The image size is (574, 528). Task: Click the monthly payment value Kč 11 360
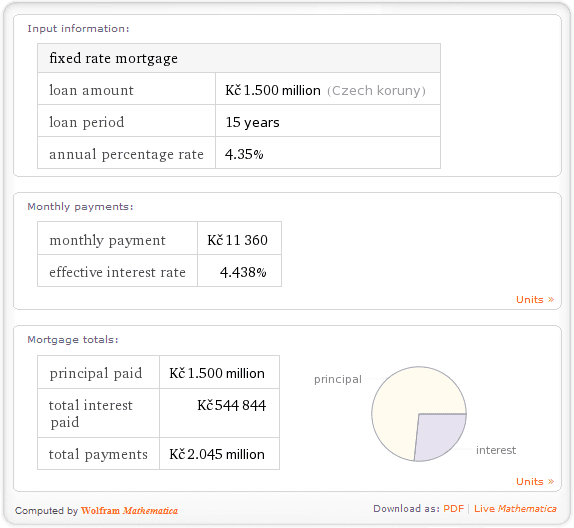pyautogui.click(x=237, y=240)
